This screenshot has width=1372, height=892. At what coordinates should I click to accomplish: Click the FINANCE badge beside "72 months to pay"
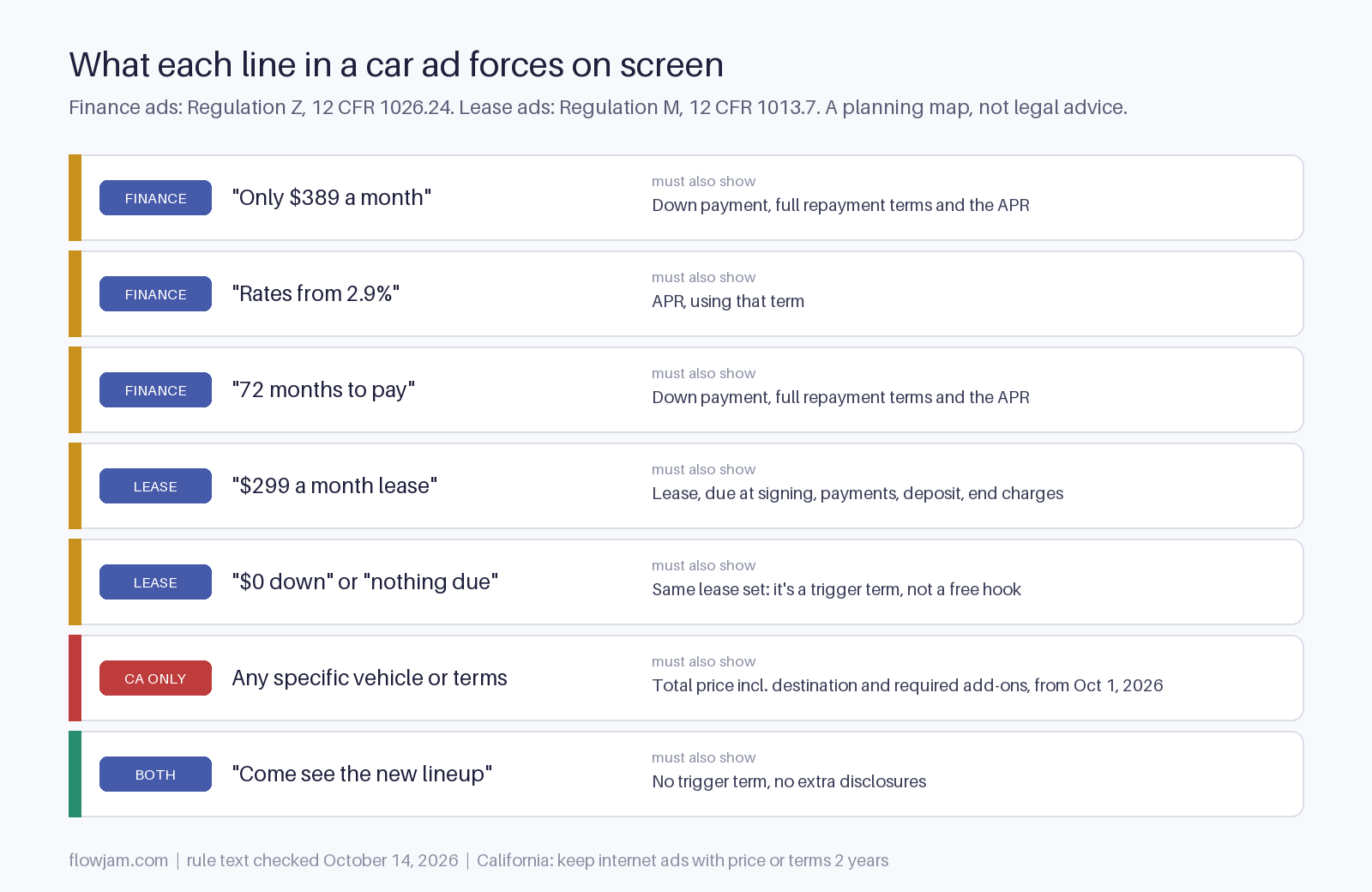coord(155,390)
